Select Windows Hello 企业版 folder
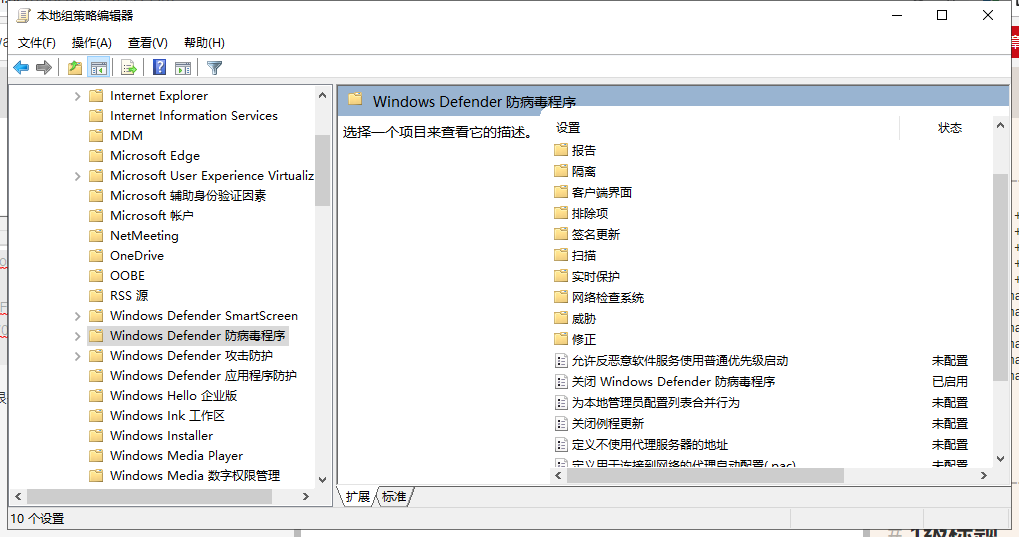Viewport: 1019px width, 537px height. point(174,396)
